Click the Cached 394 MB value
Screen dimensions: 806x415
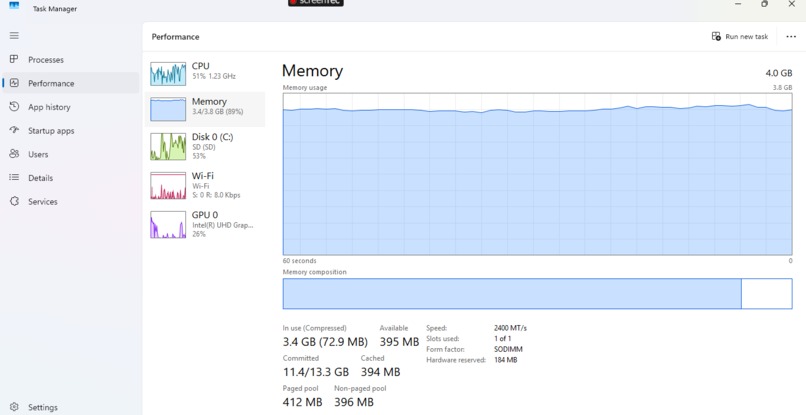(380, 372)
